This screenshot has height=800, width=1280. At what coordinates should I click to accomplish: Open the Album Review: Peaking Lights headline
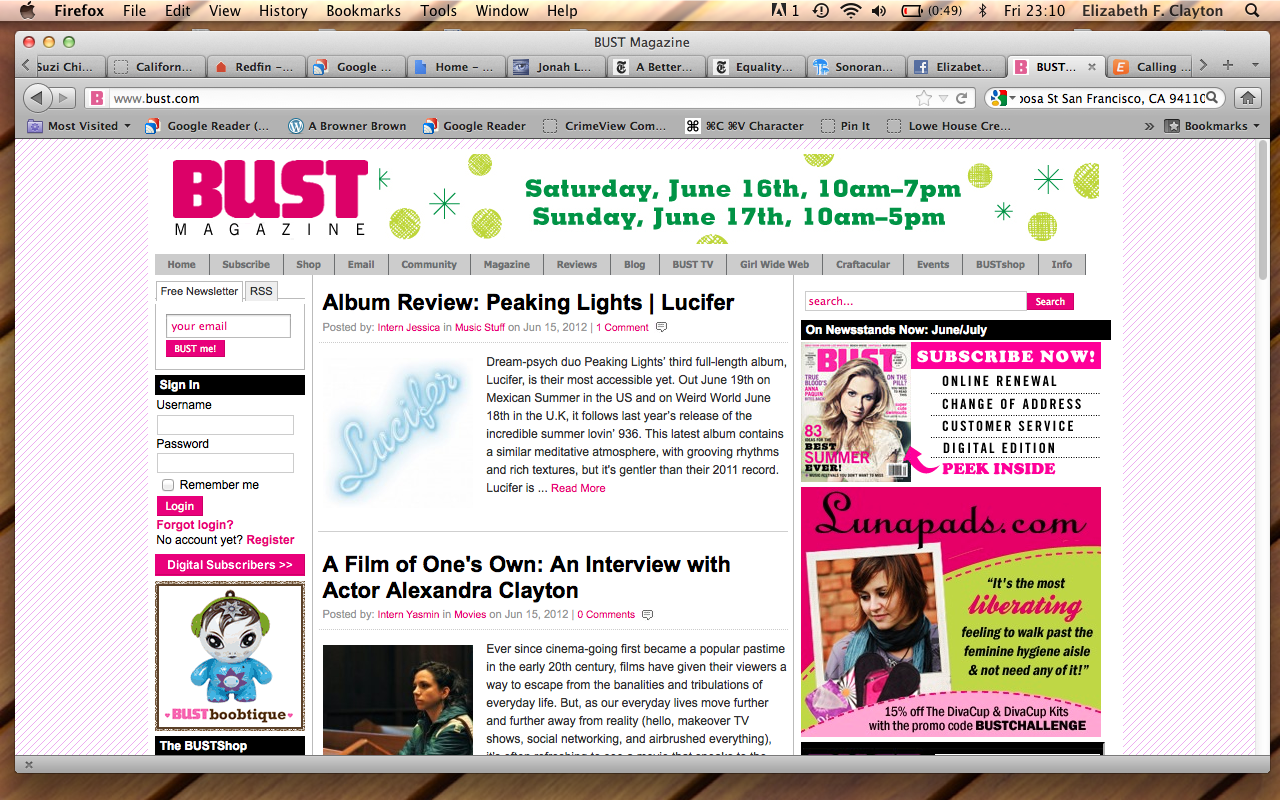528,302
